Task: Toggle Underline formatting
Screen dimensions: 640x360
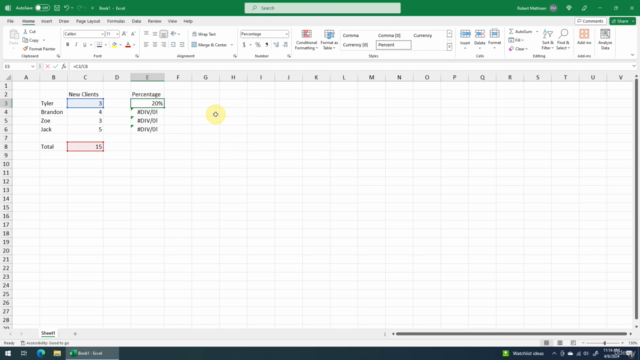Action: tap(84, 44)
